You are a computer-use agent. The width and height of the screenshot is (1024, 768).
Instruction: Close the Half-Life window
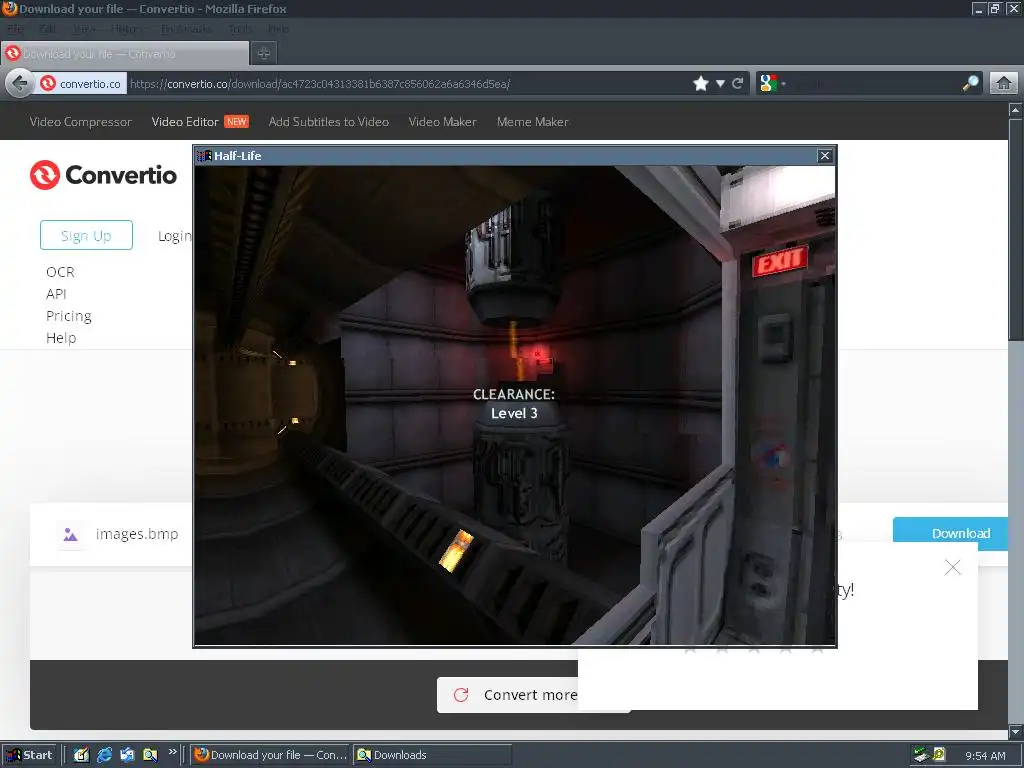825,155
